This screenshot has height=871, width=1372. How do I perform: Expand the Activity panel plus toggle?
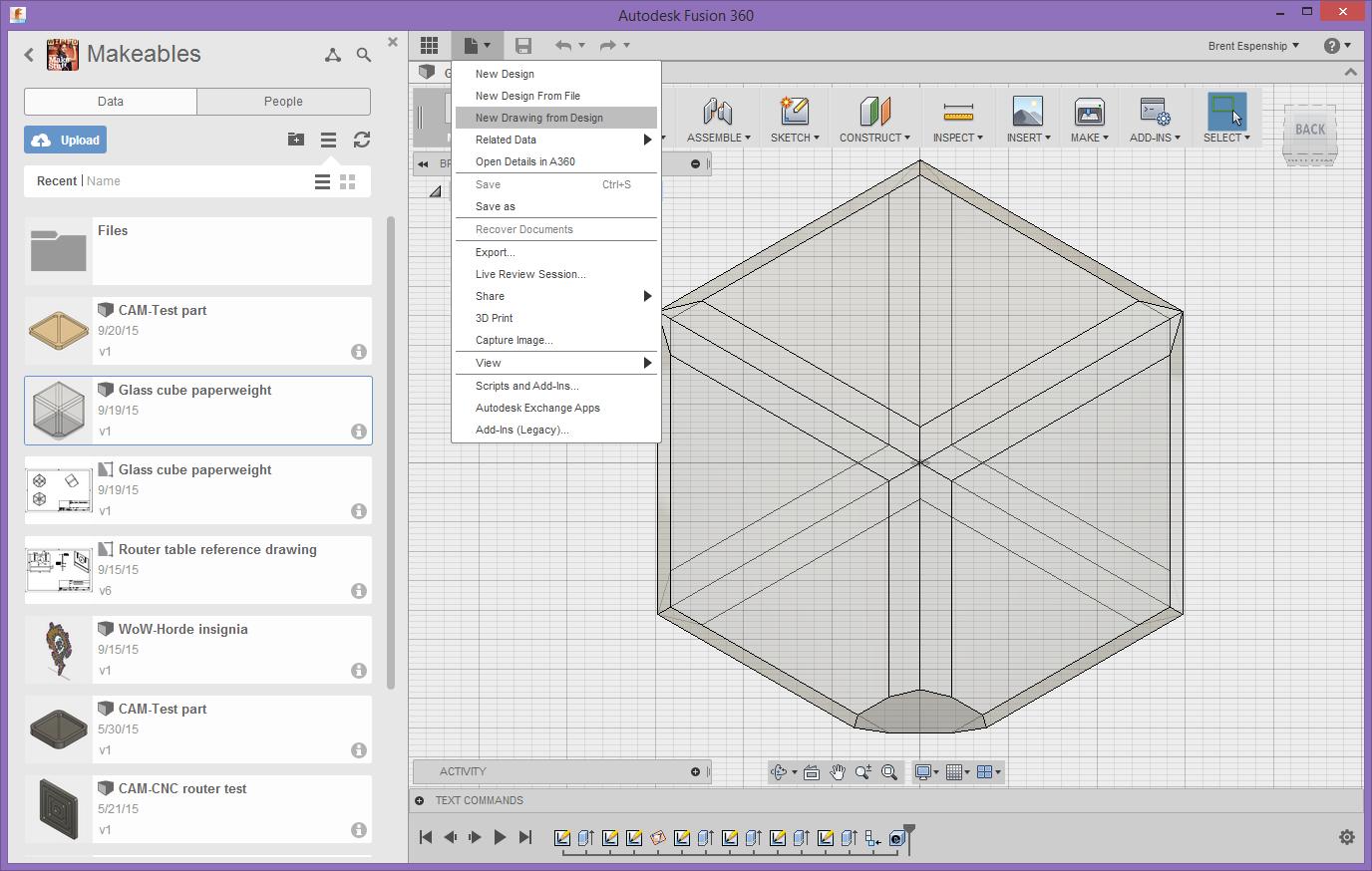click(695, 771)
